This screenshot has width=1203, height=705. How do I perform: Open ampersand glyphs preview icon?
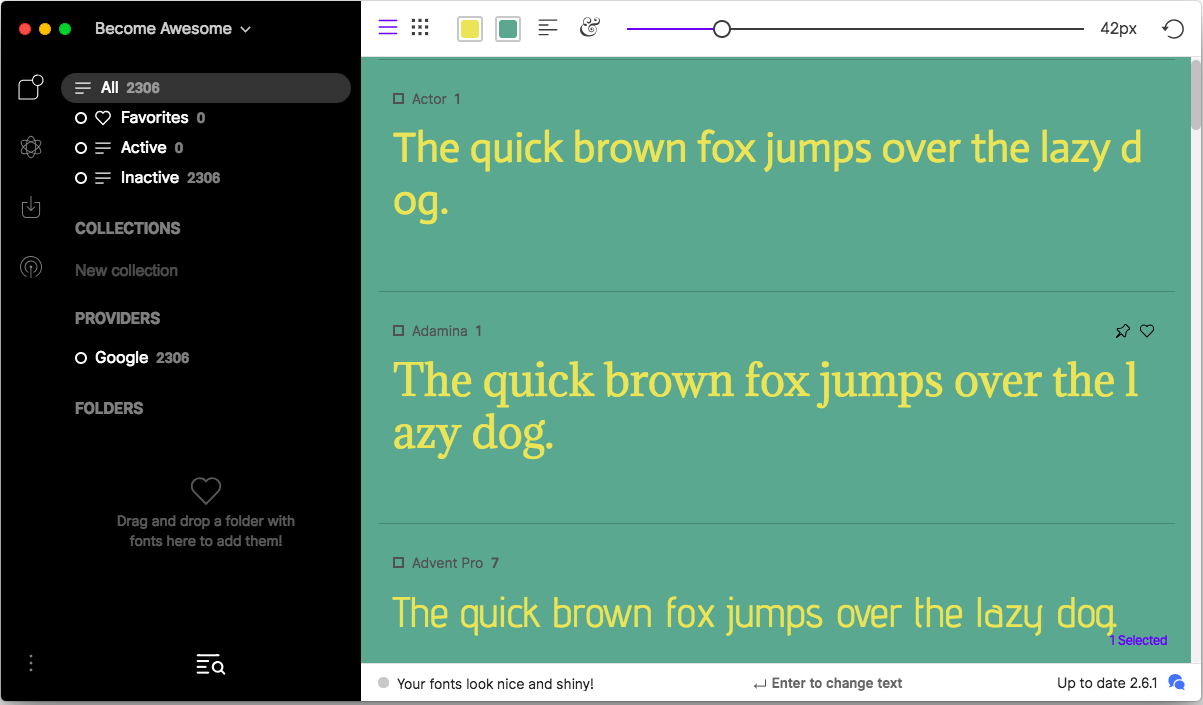click(590, 28)
